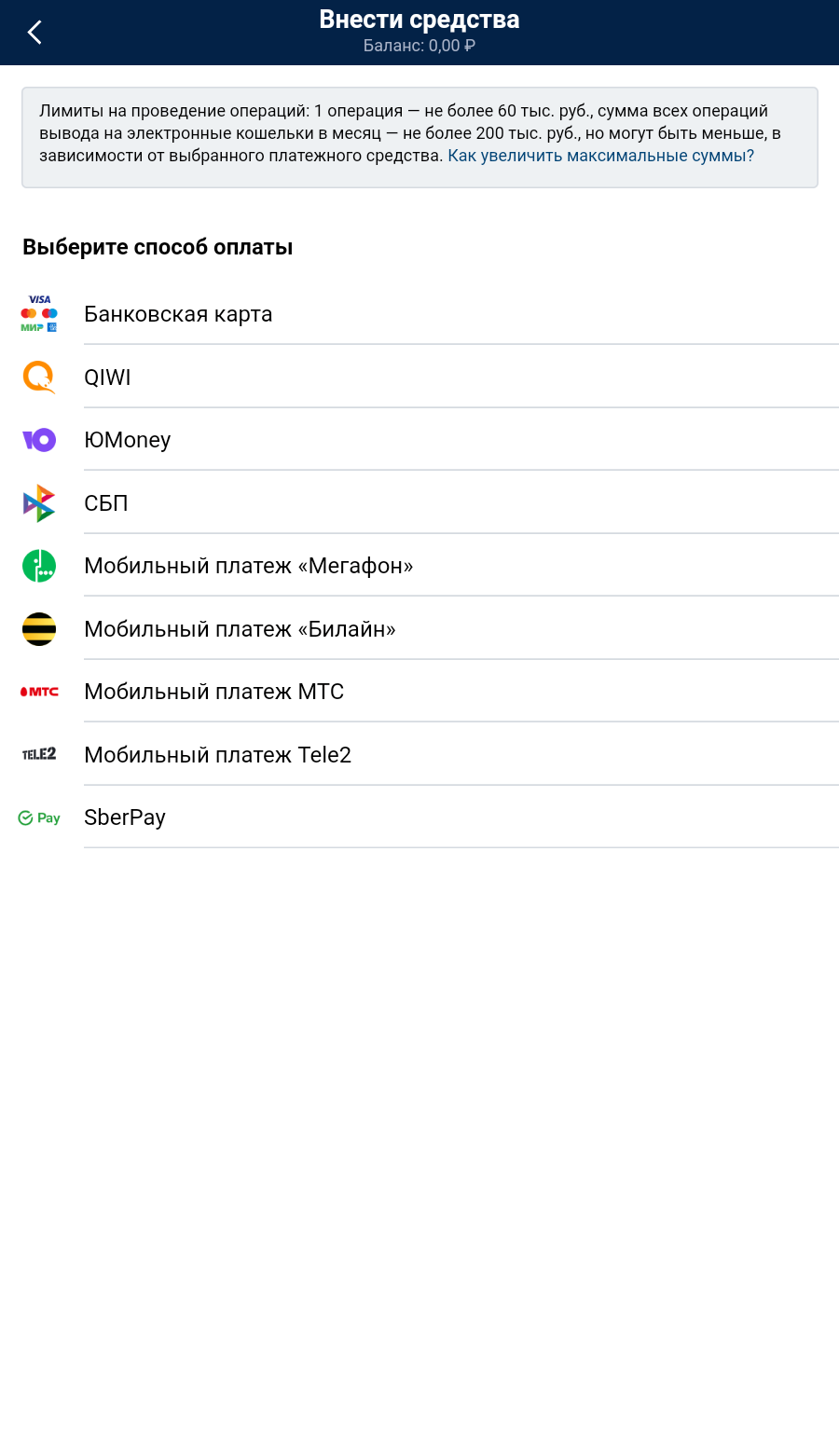Viewport: 839px width, 1456px height.
Task: Click the colorful СБП logo icon
Action: click(39, 503)
